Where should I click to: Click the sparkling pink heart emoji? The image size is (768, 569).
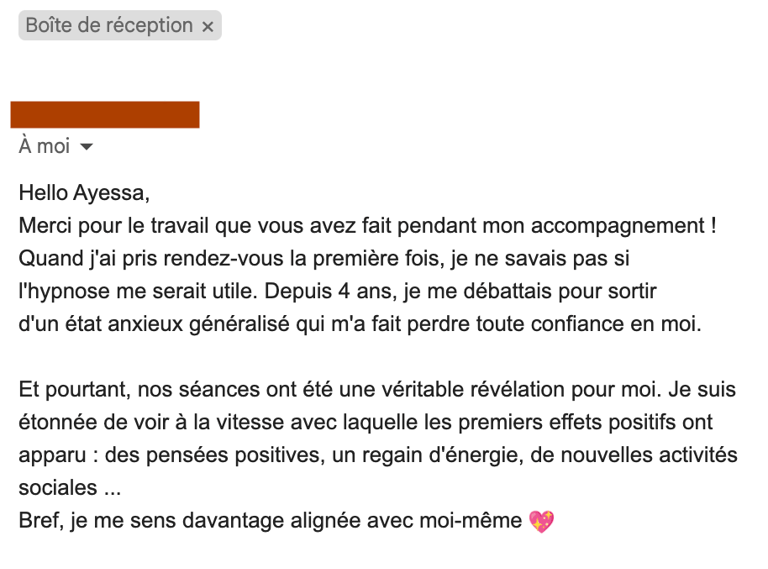click(542, 521)
